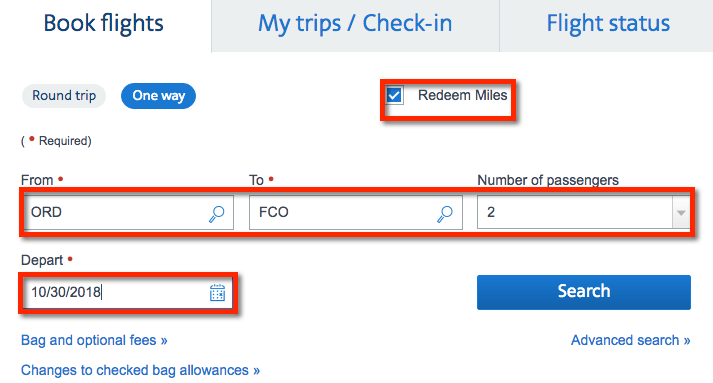This screenshot has height=383, width=713.
Task: Open airport lookup in To field
Action: [x=445, y=214]
